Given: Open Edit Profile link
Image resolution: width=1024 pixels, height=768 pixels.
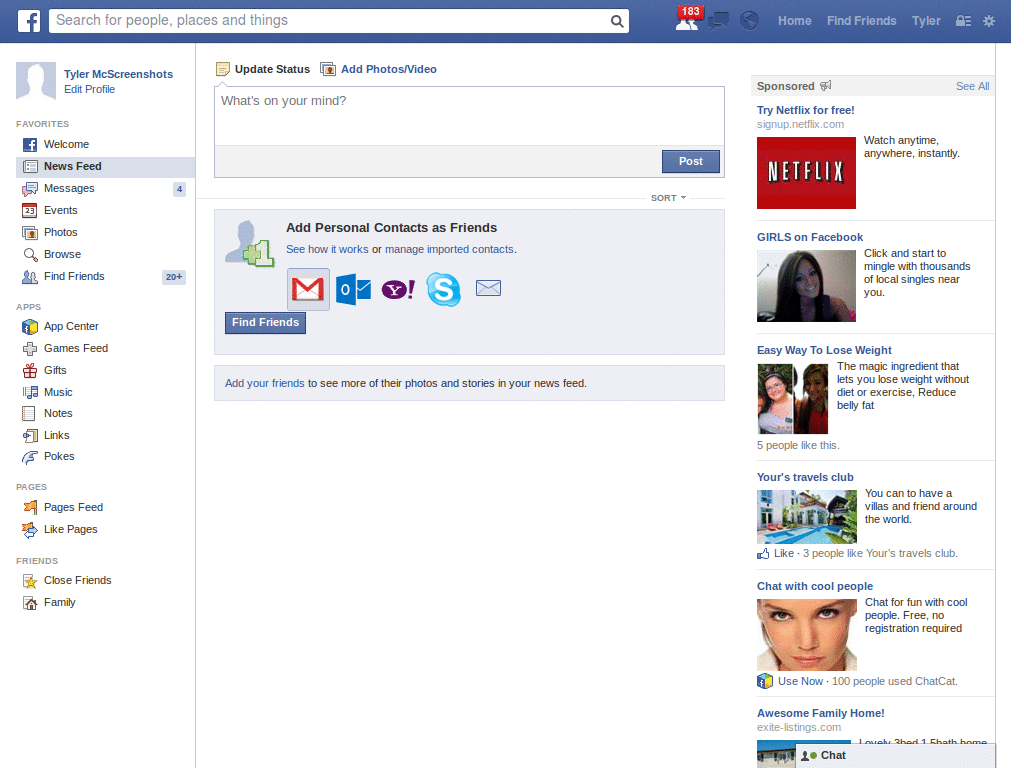Looking at the screenshot, I should tap(89, 89).
